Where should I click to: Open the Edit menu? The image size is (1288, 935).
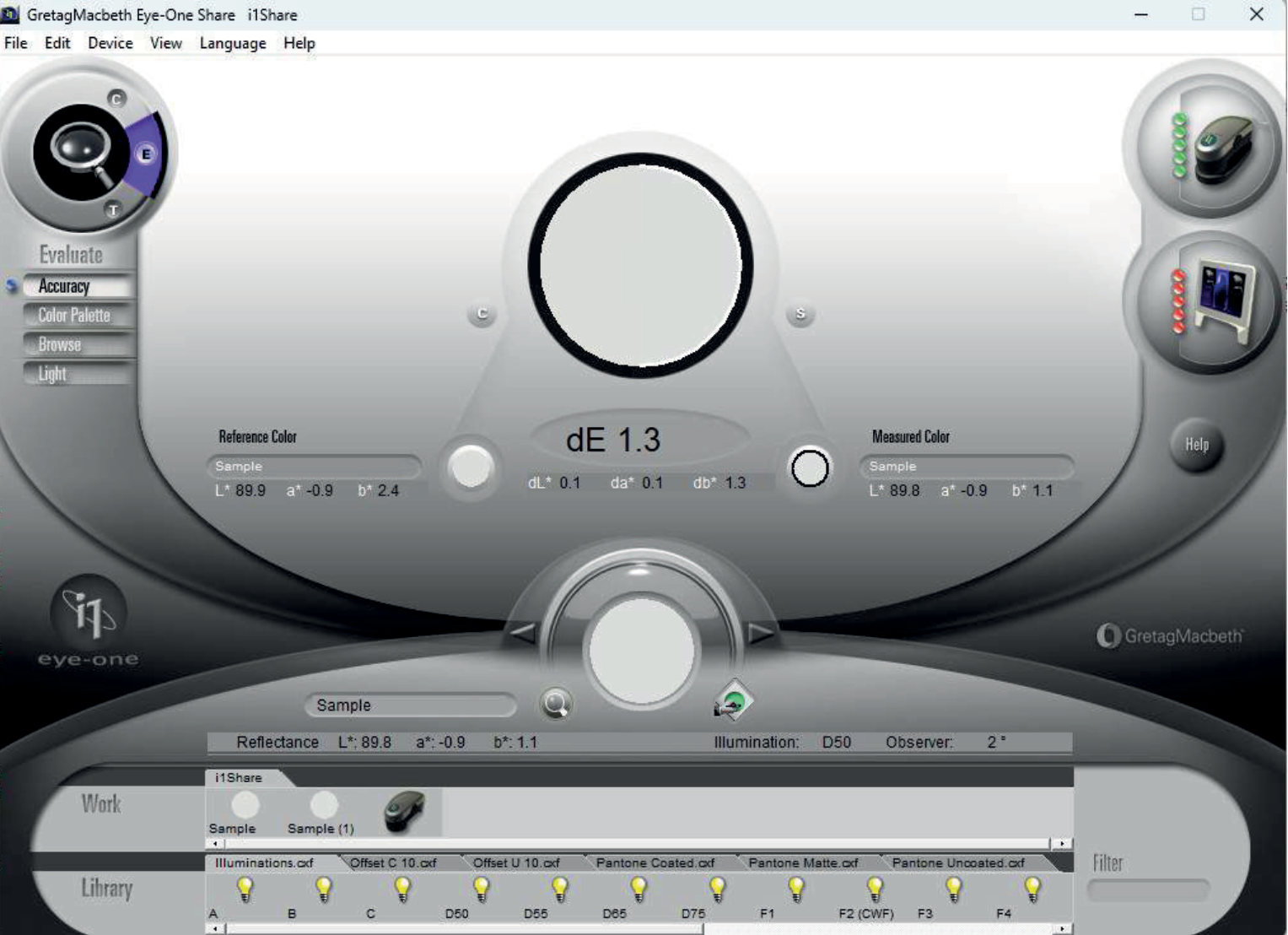(57, 43)
